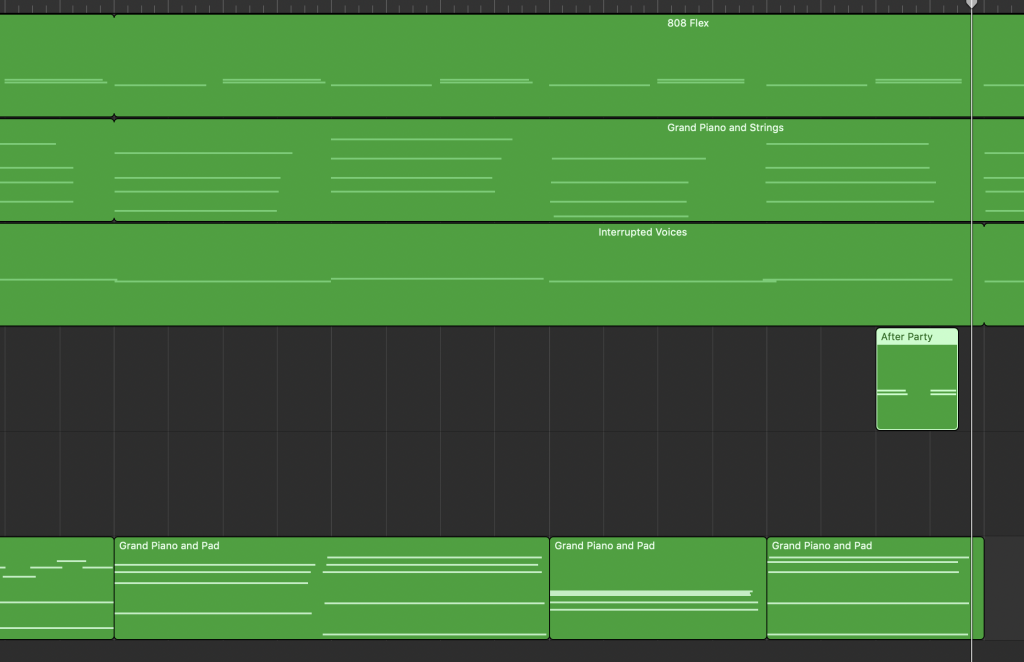Click the notes inside After Party region

tap(891, 392)
